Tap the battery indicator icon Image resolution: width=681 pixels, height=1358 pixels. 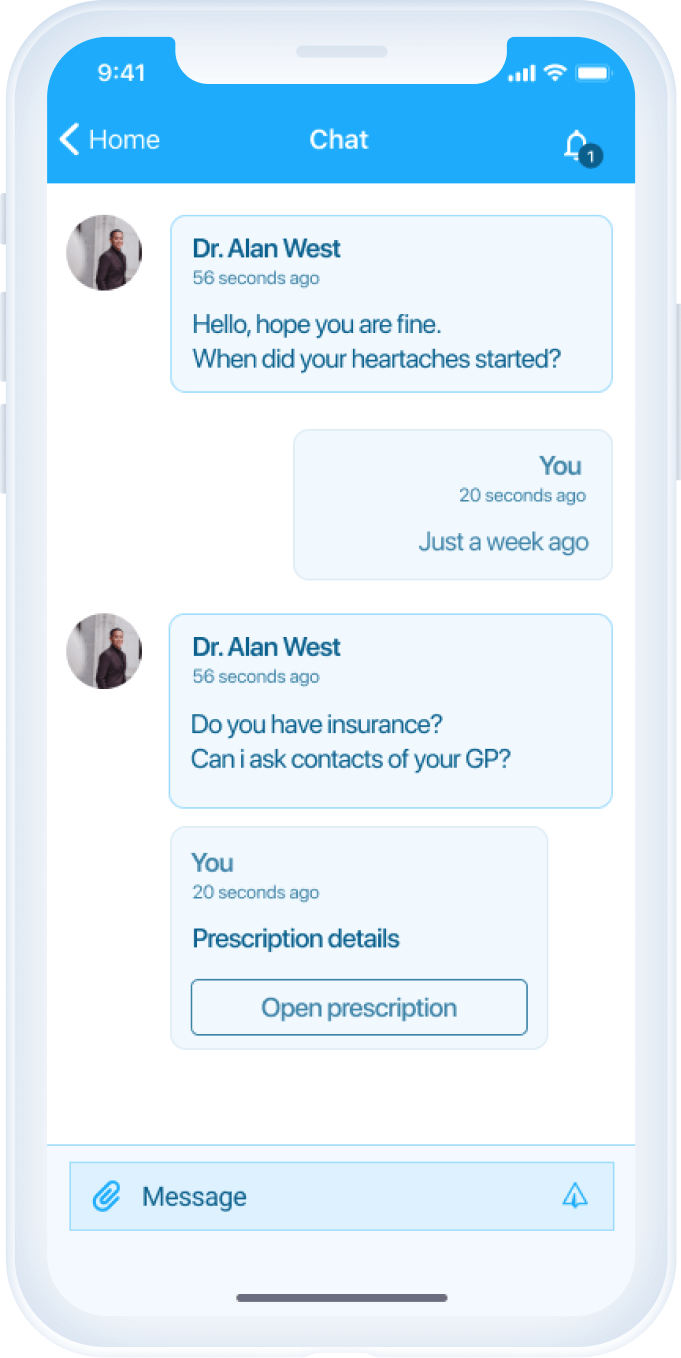594,73
